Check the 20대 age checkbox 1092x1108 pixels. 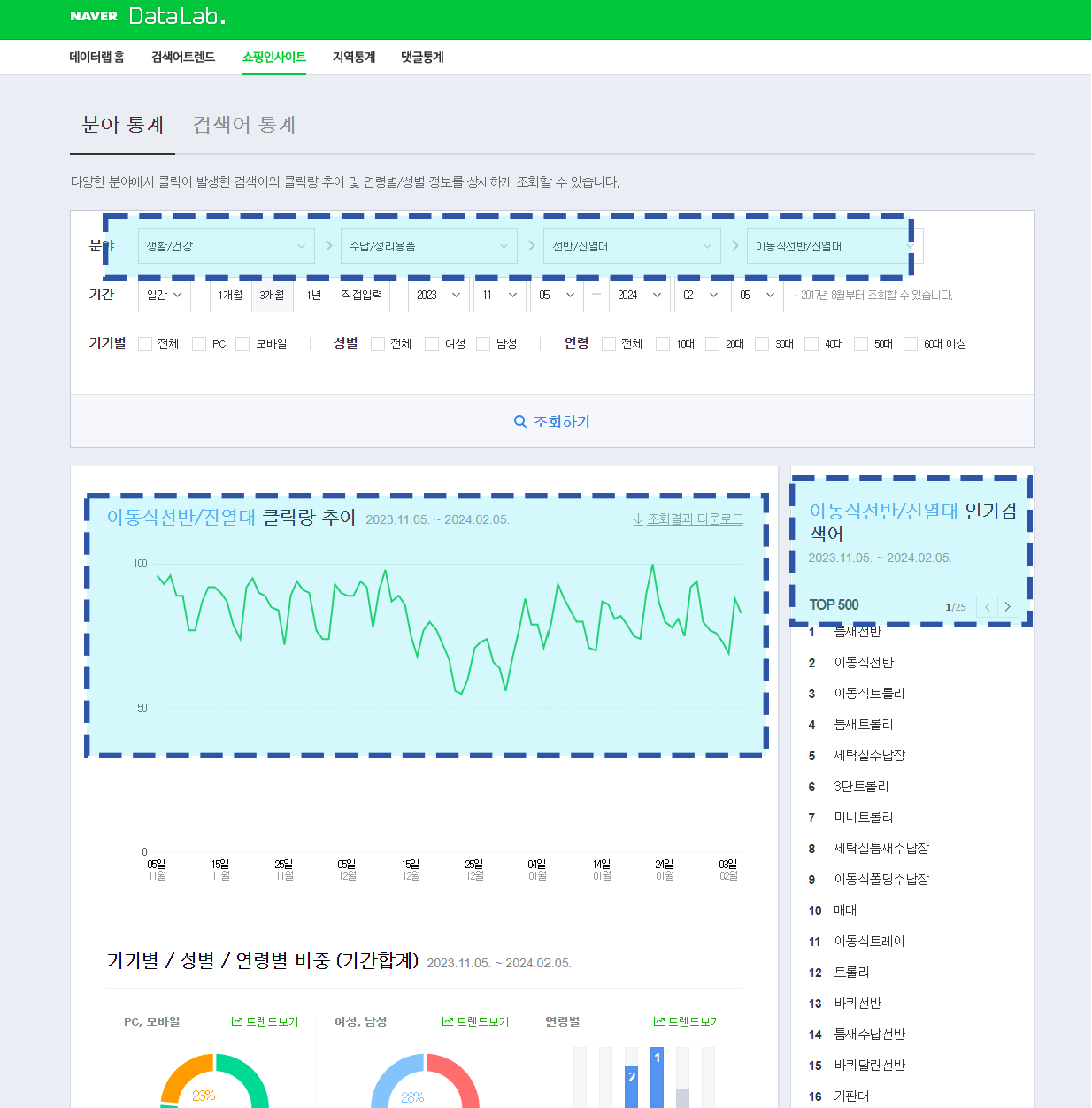click(x=712, y=344)
